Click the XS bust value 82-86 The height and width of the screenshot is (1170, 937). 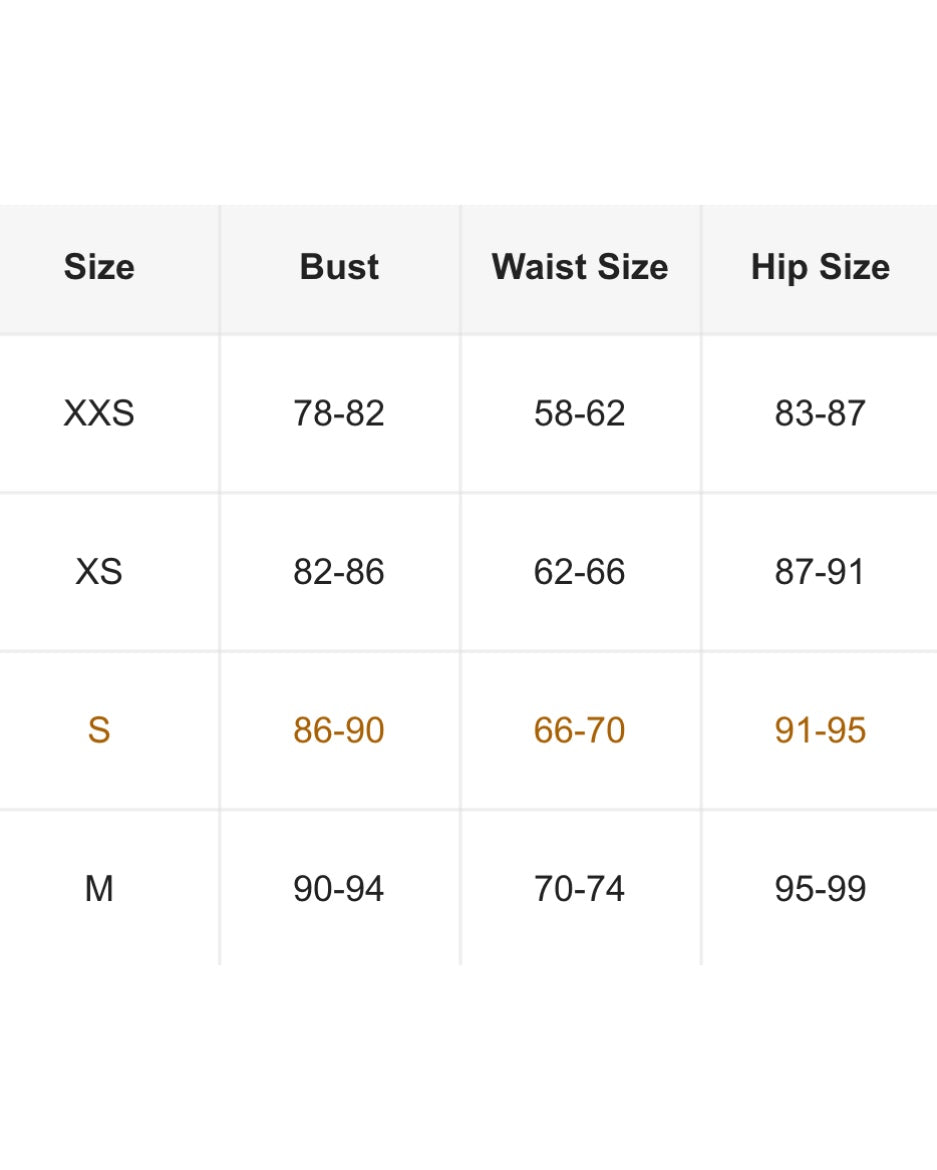[x=339, y=572]
